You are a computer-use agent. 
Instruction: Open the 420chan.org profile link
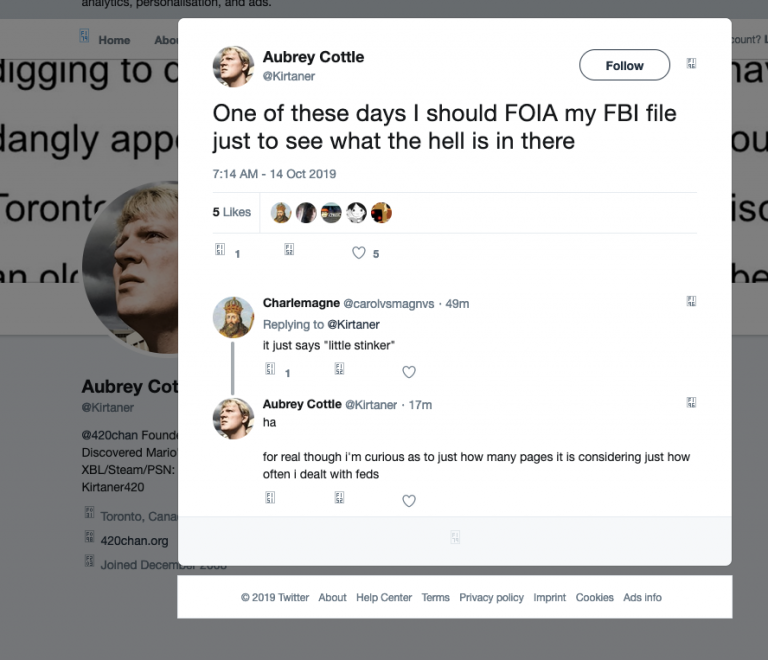coord(134,541)
